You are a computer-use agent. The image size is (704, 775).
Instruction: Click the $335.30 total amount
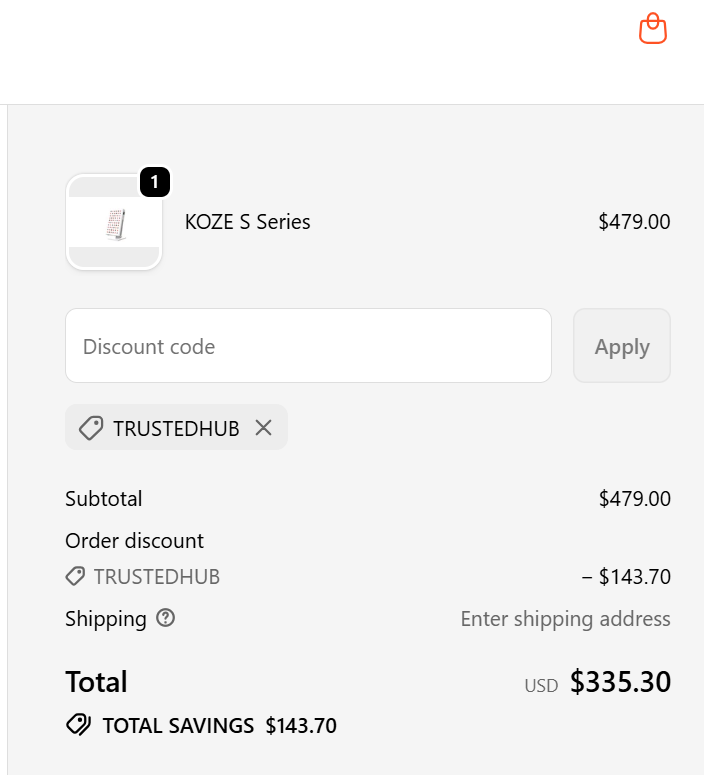click(x=620, y=682)
